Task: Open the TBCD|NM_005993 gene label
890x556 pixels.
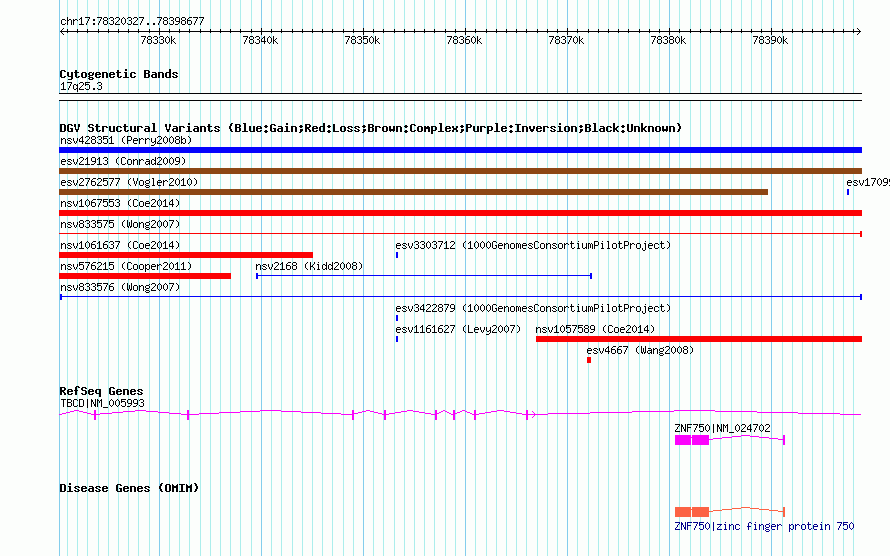Action: (102, 403)
